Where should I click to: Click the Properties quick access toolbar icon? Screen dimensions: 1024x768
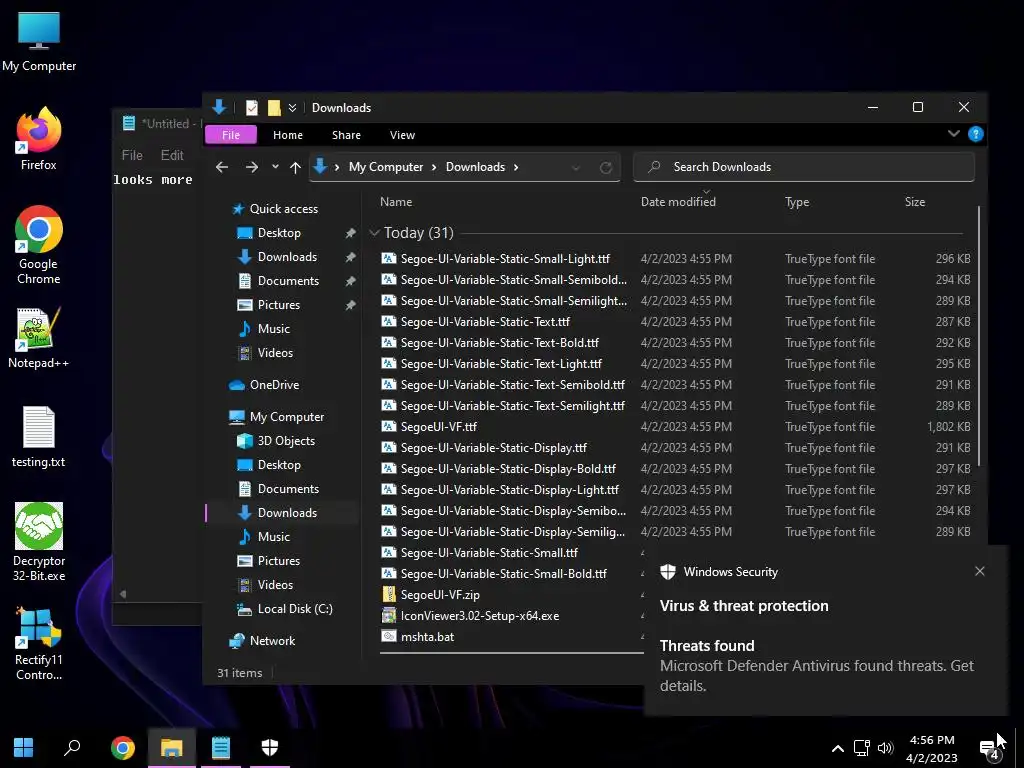[x=252, y=108]
